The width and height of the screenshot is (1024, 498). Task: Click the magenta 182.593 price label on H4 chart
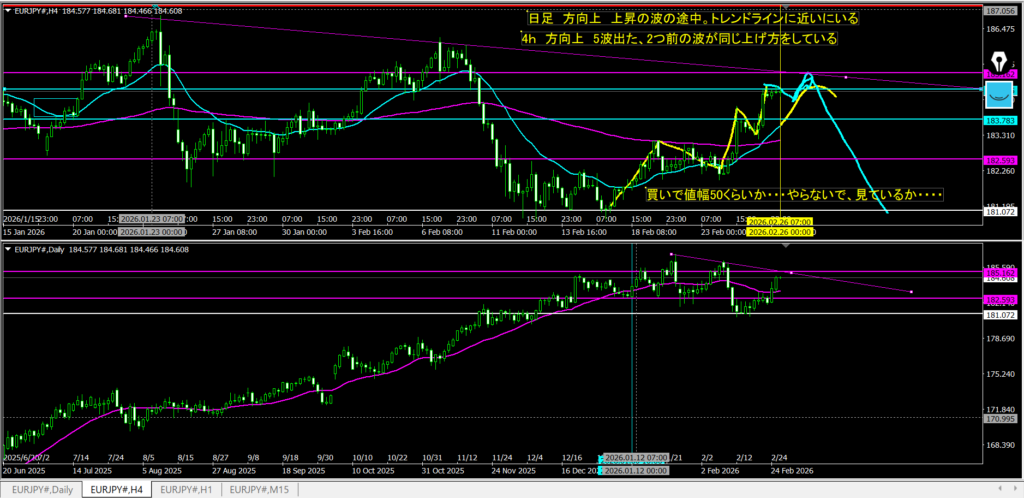point(1000,159)
